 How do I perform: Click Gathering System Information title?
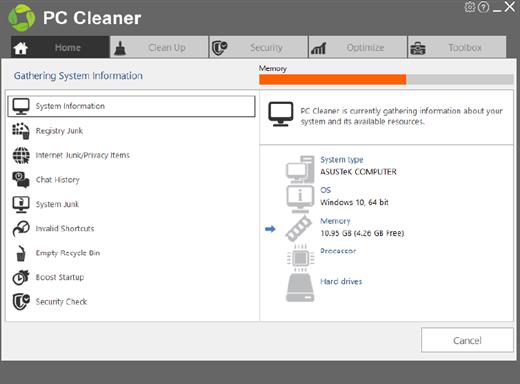[78, 76]
